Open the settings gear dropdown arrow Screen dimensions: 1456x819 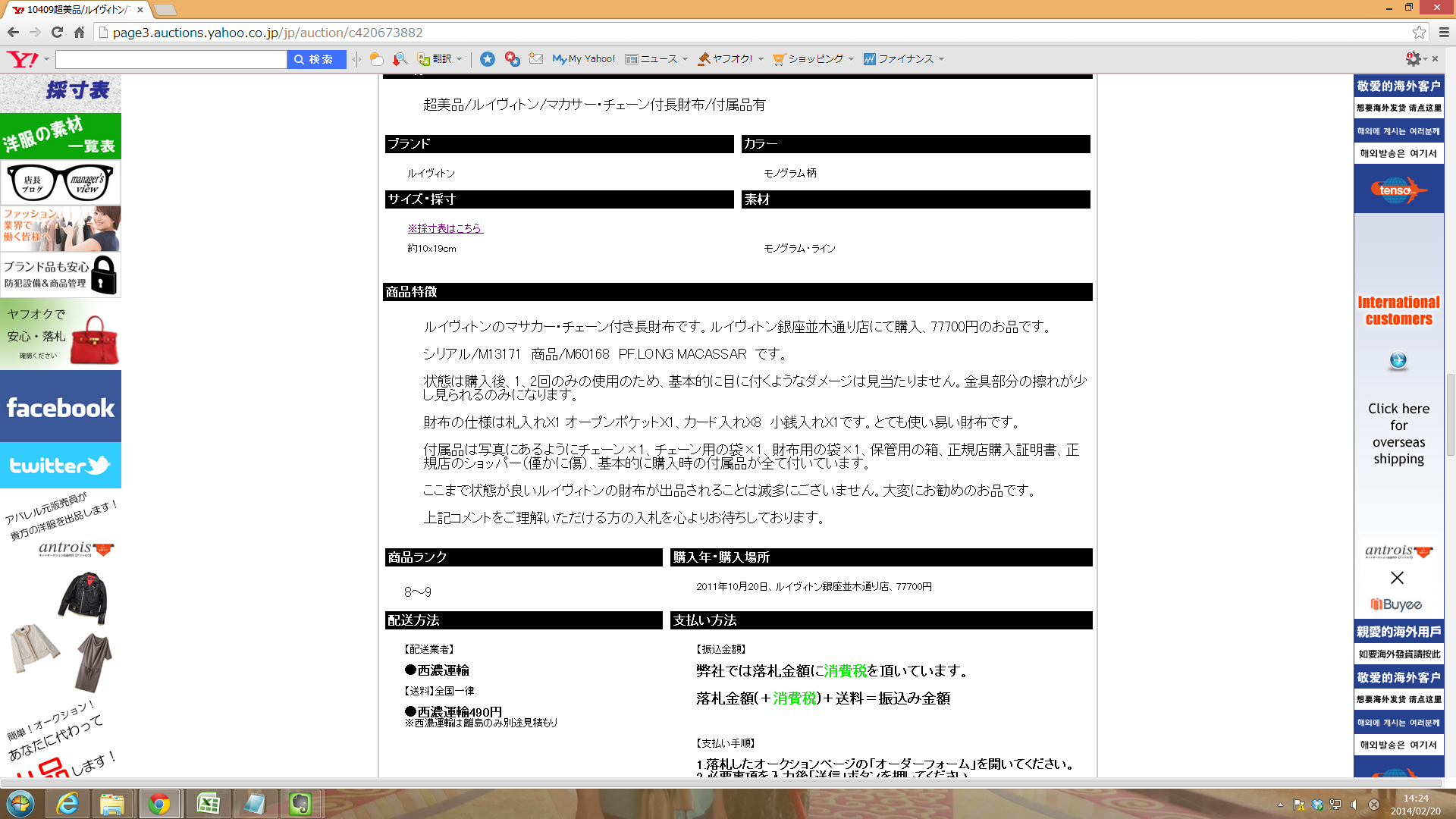[1425, 59]
